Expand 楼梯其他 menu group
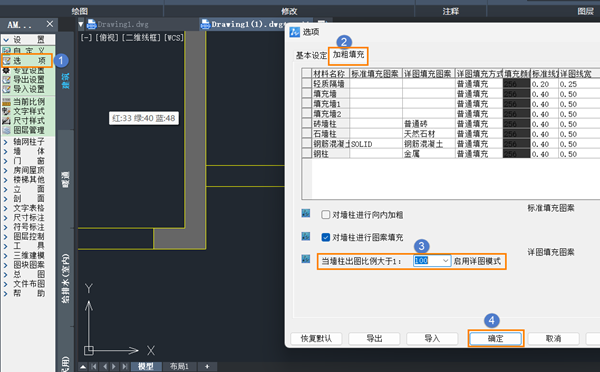This screenshot has width=600, height=372. click(6, 180)
